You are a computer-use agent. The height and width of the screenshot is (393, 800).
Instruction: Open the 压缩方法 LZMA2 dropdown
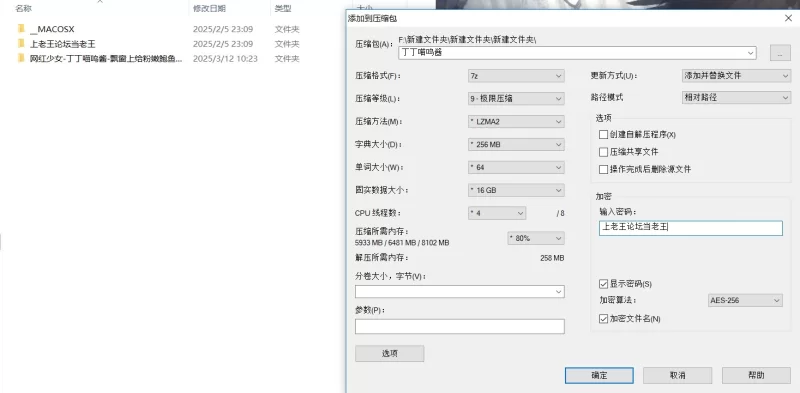tap(516, 121)
